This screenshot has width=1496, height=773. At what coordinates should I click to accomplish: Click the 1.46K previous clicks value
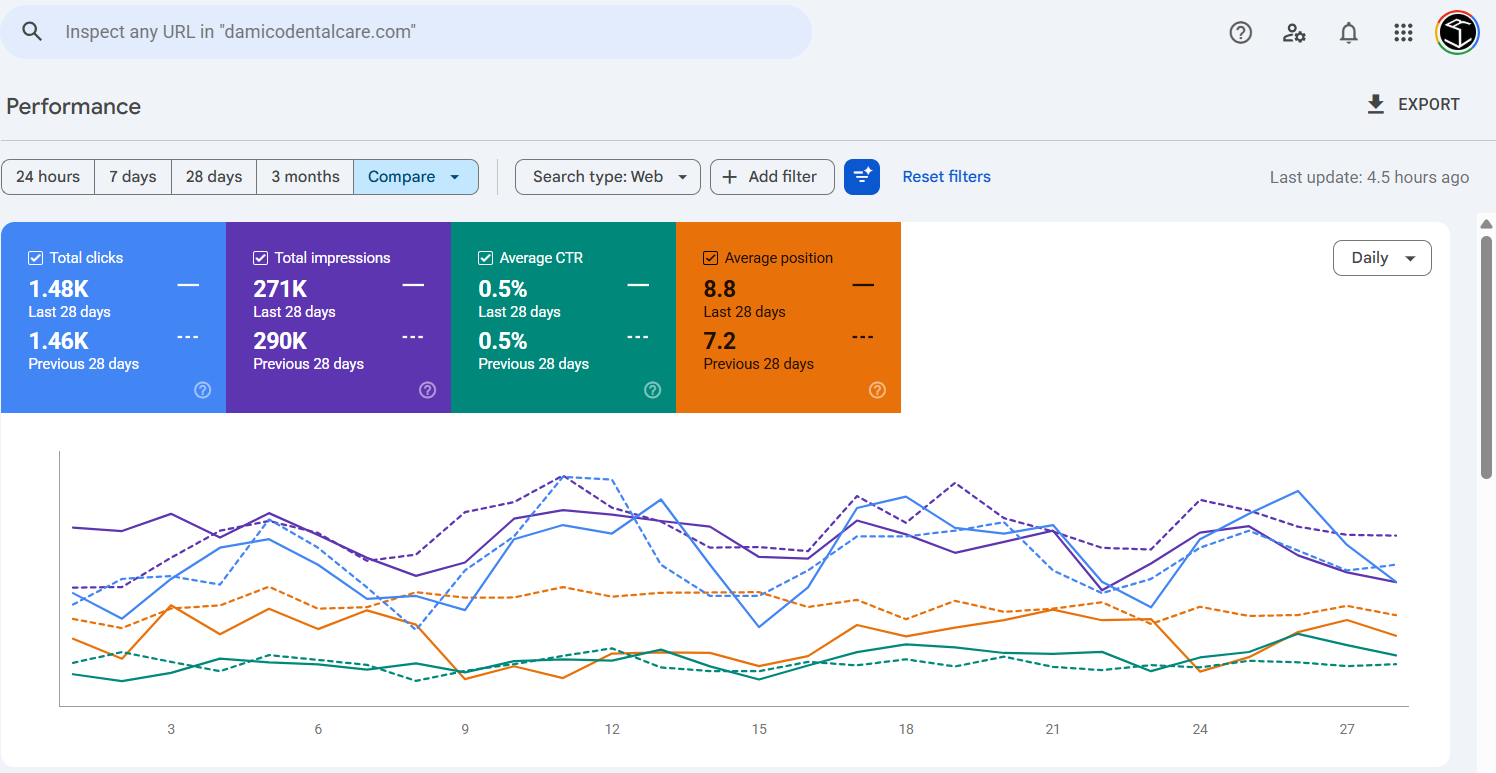click(x=59, y=341)
